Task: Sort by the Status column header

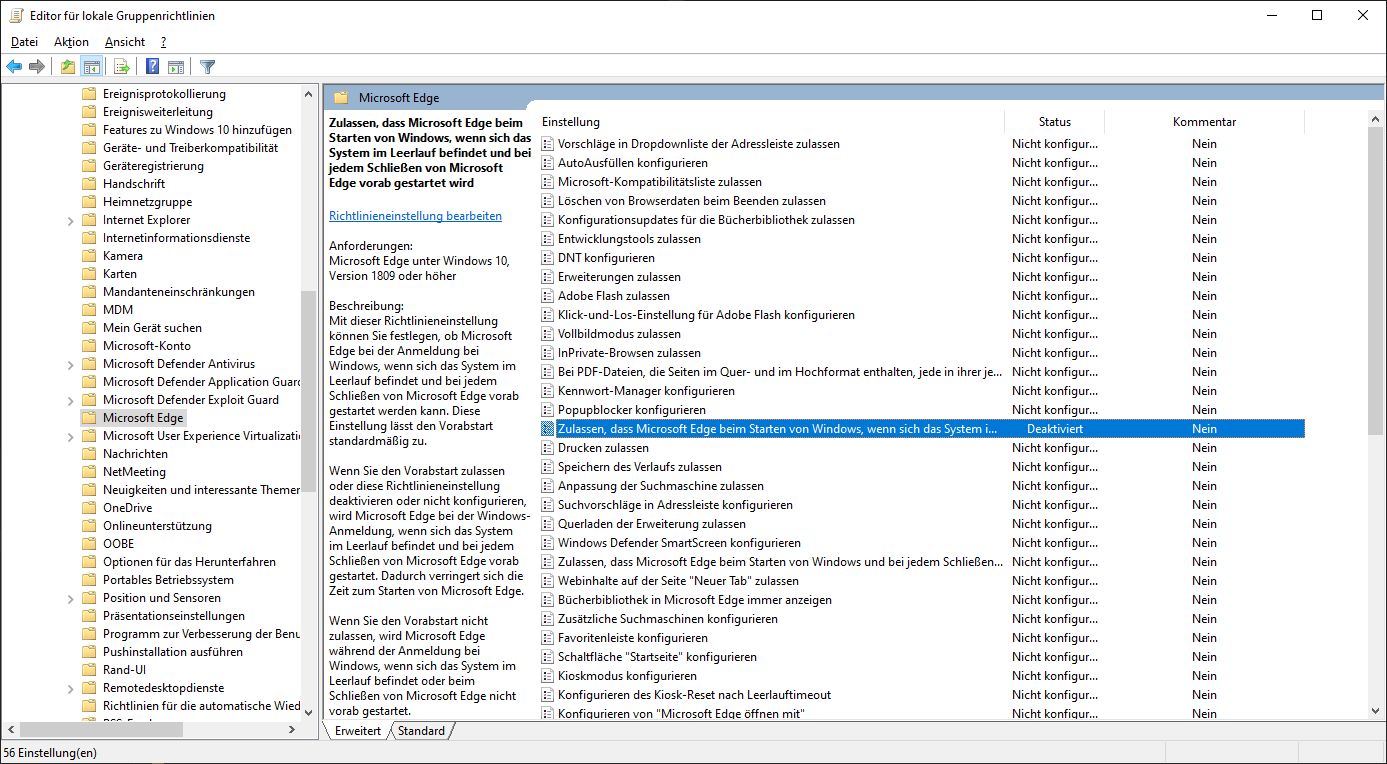Action: [1054, 122]
